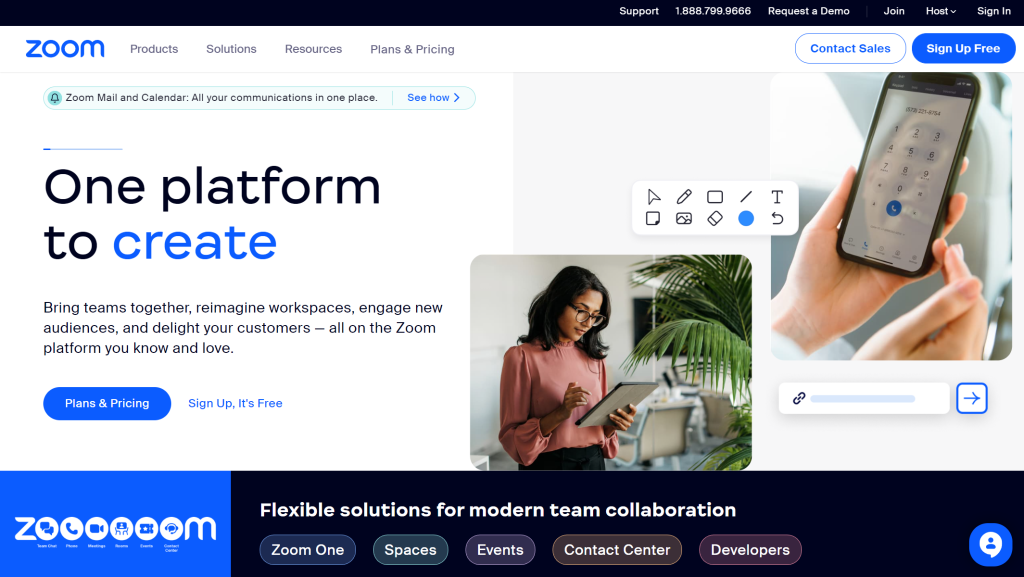Select the text T tool icon

coord(776,196)
